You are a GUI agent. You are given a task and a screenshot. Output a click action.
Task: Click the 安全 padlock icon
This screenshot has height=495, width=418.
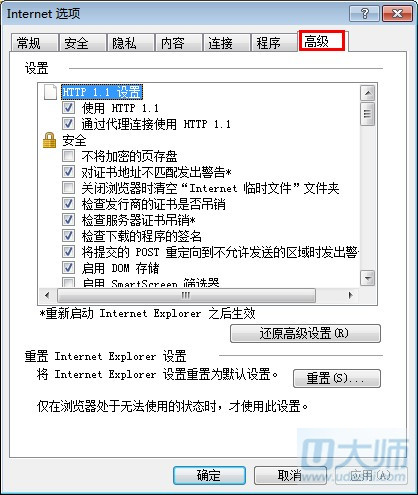coord(49,140)
